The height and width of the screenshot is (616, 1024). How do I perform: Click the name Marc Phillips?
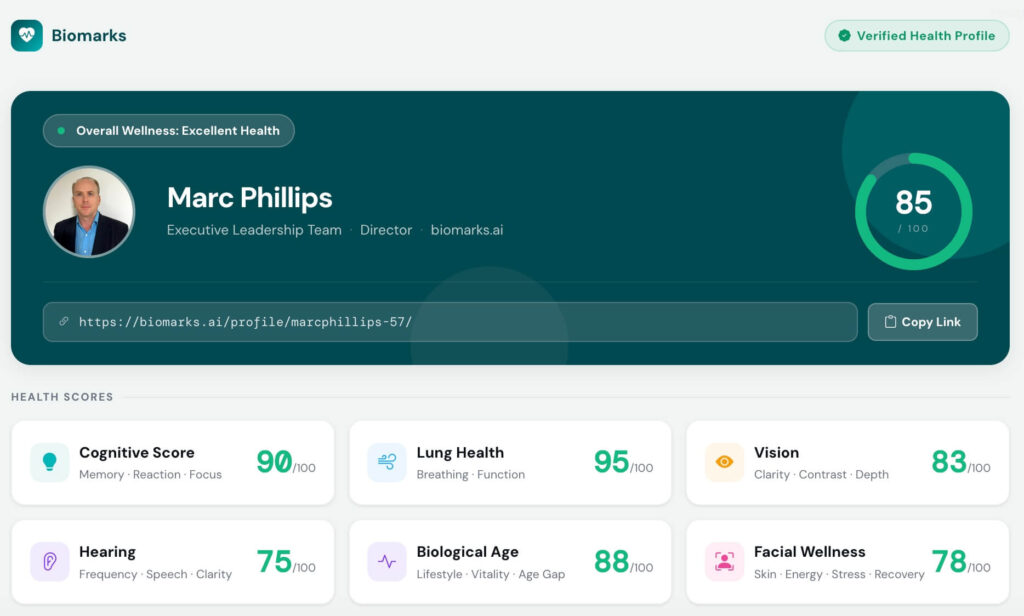(249, 197)
